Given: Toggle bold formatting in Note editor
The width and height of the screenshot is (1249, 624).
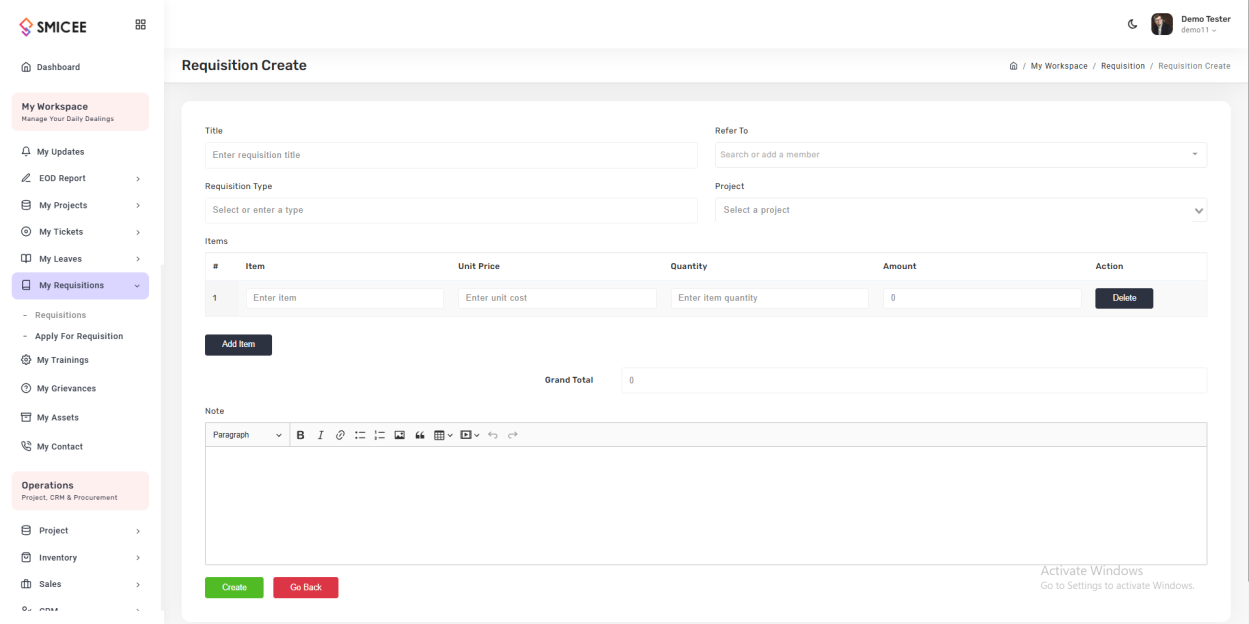Looking at the screenshot, I should pos(301,435).
